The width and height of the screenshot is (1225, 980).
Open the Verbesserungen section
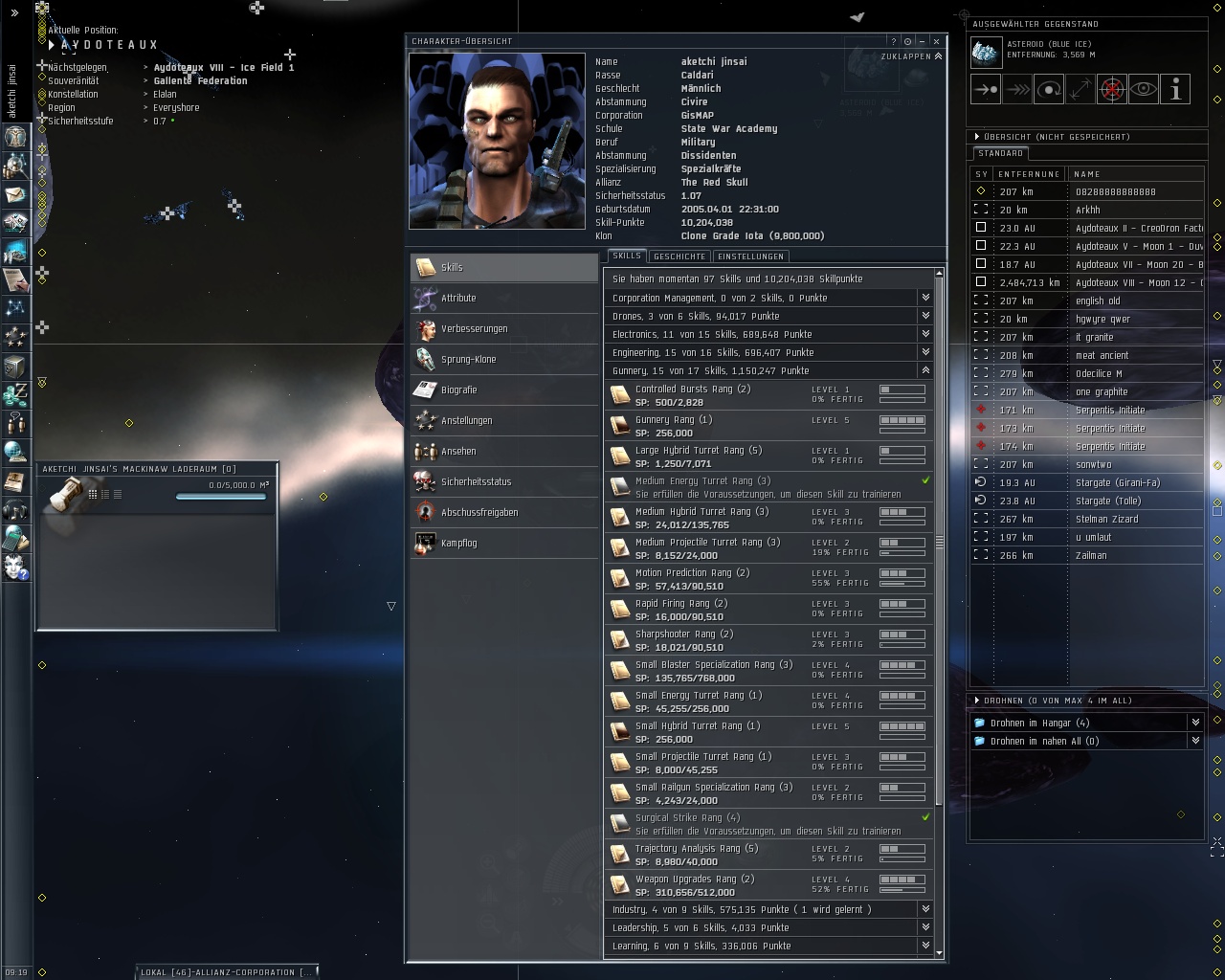[504, 328]
